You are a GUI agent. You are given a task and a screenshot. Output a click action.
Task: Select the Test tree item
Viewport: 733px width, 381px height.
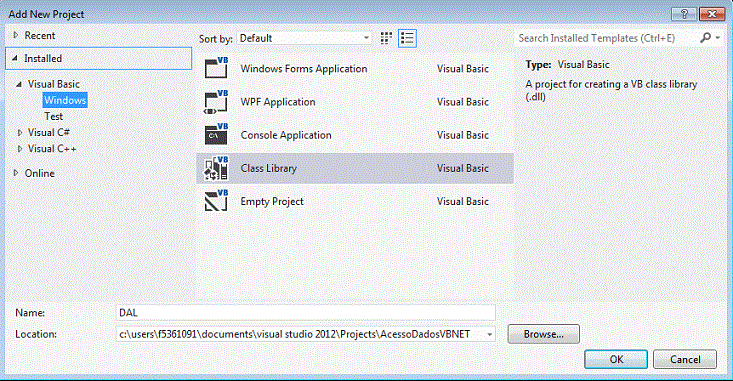pos(53,116)
